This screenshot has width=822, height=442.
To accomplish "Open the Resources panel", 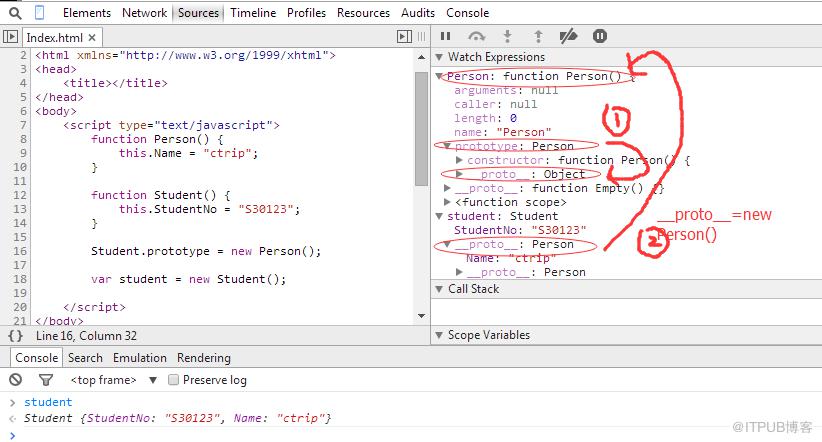I will coord(363,13).
